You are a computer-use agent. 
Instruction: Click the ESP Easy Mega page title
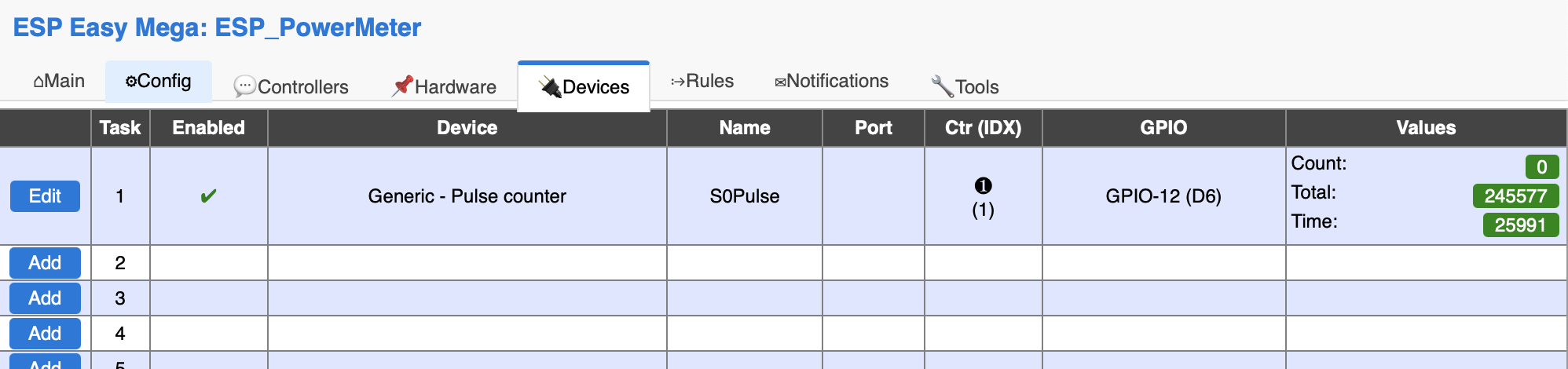pos(217,27)
